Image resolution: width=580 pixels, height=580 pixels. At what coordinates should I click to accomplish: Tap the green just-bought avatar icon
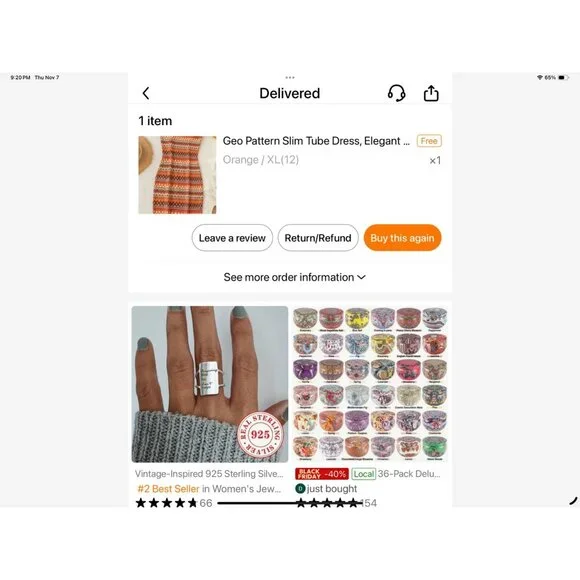[300, 489]
